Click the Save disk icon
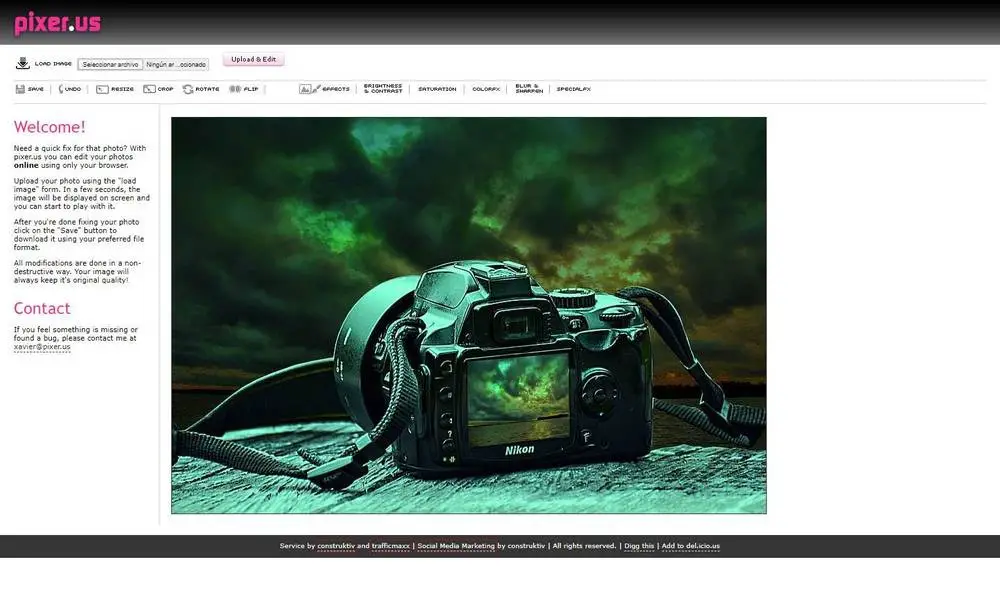 click(20, 89)
